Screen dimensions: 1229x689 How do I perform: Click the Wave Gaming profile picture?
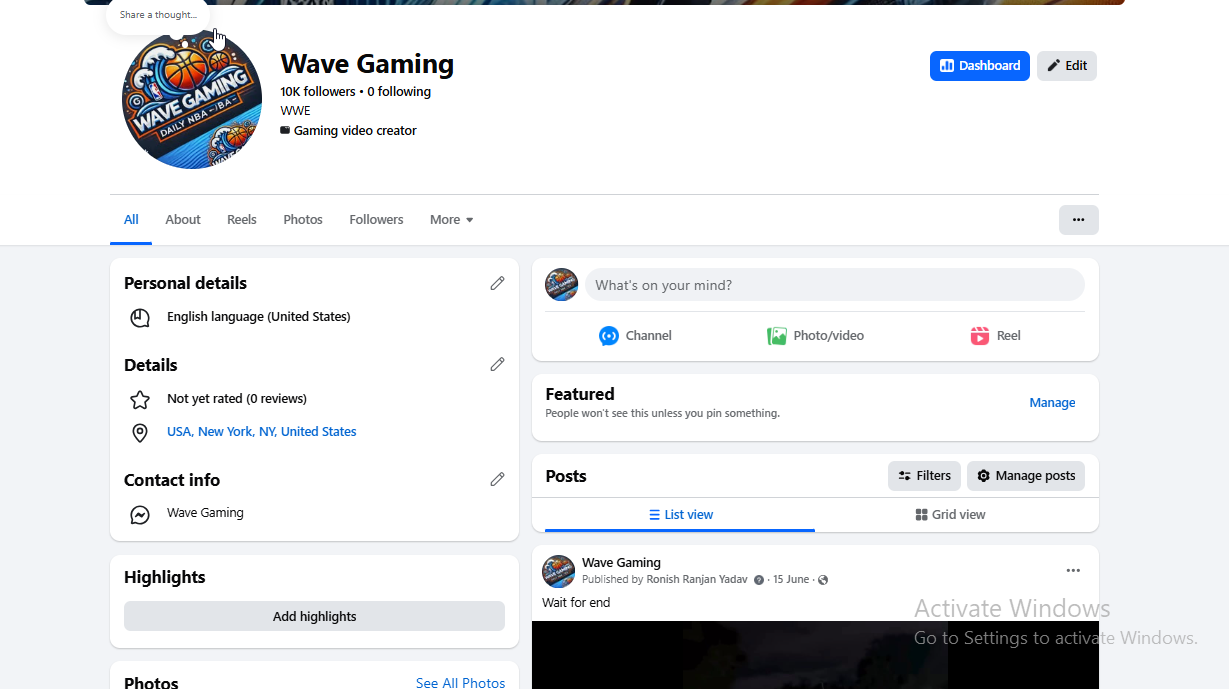click(192, 98)
